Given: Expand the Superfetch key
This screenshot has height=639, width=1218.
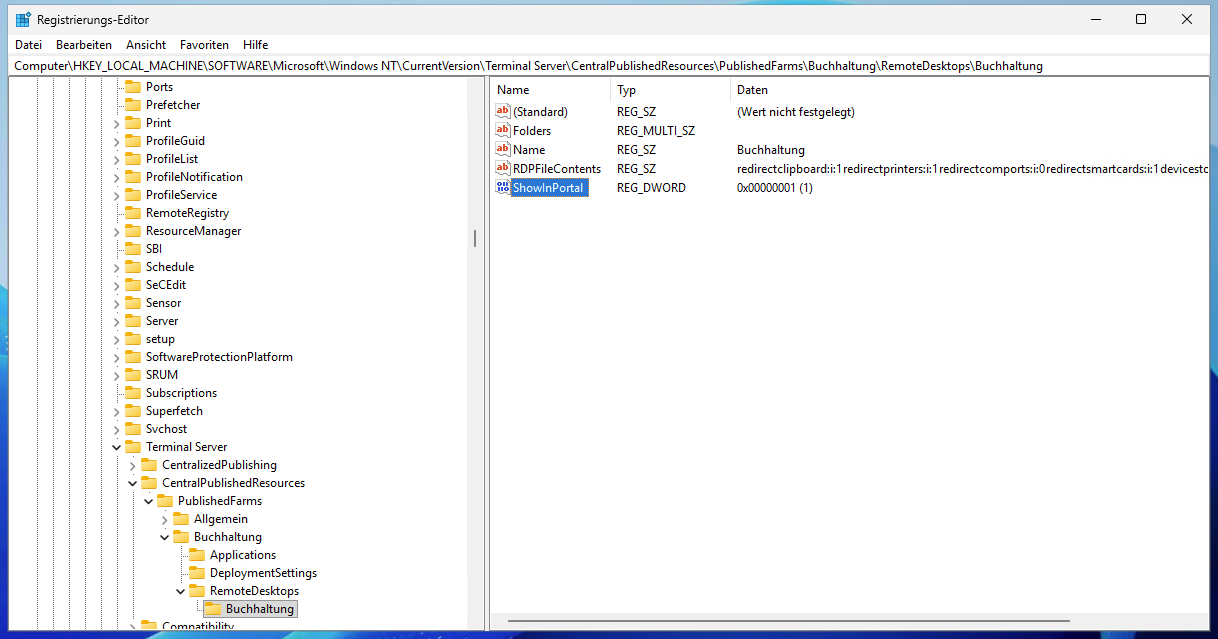Looking at the screenshot, I should pos(116,411).
